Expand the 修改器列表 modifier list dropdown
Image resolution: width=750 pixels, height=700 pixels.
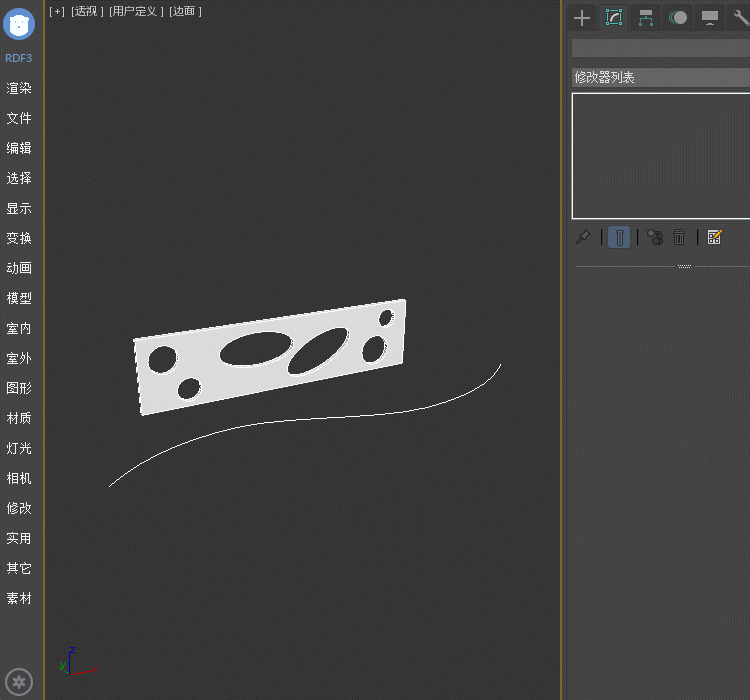(x=660, y=77)
